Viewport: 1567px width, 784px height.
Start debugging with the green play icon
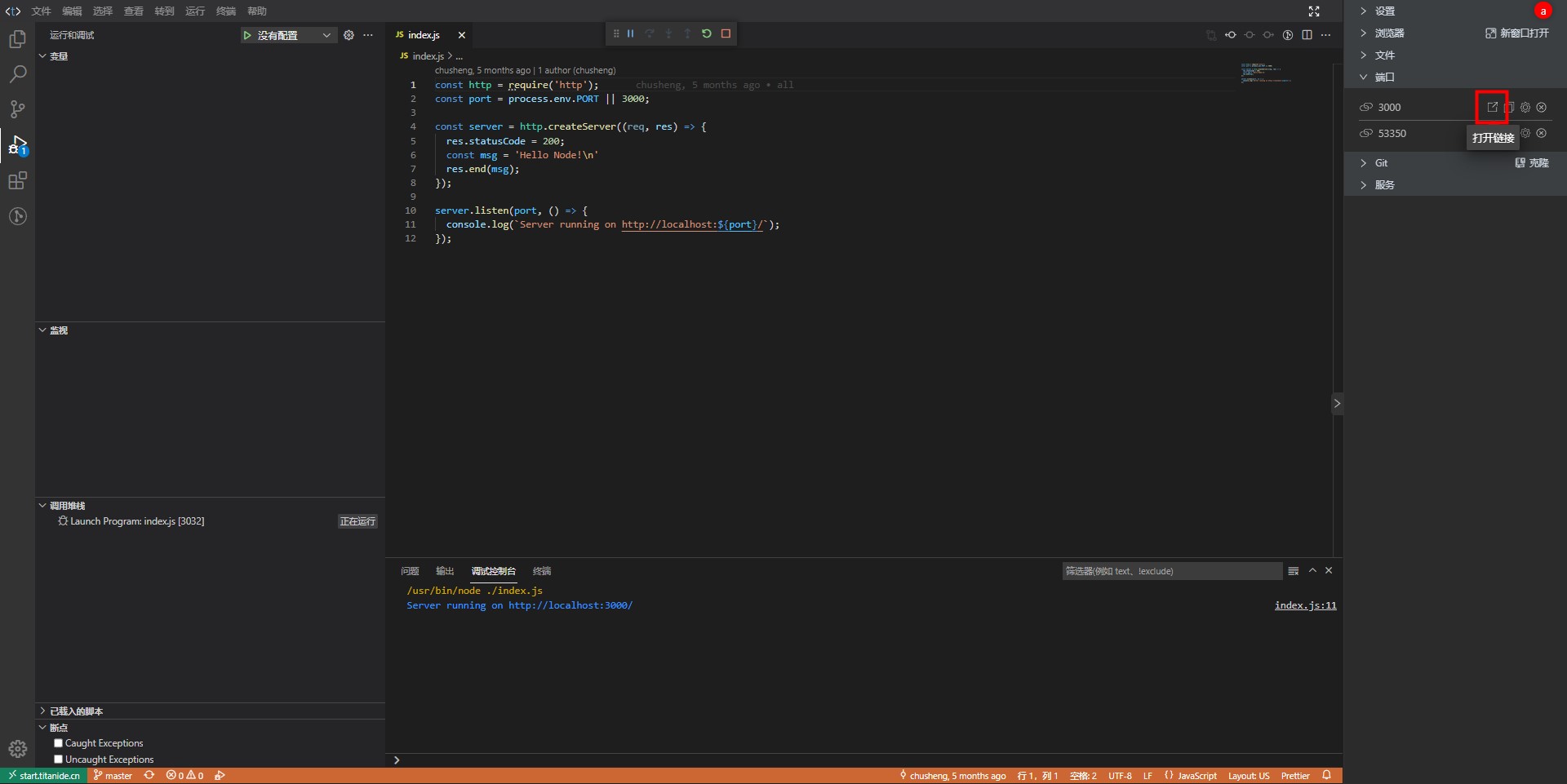[247, 35]
